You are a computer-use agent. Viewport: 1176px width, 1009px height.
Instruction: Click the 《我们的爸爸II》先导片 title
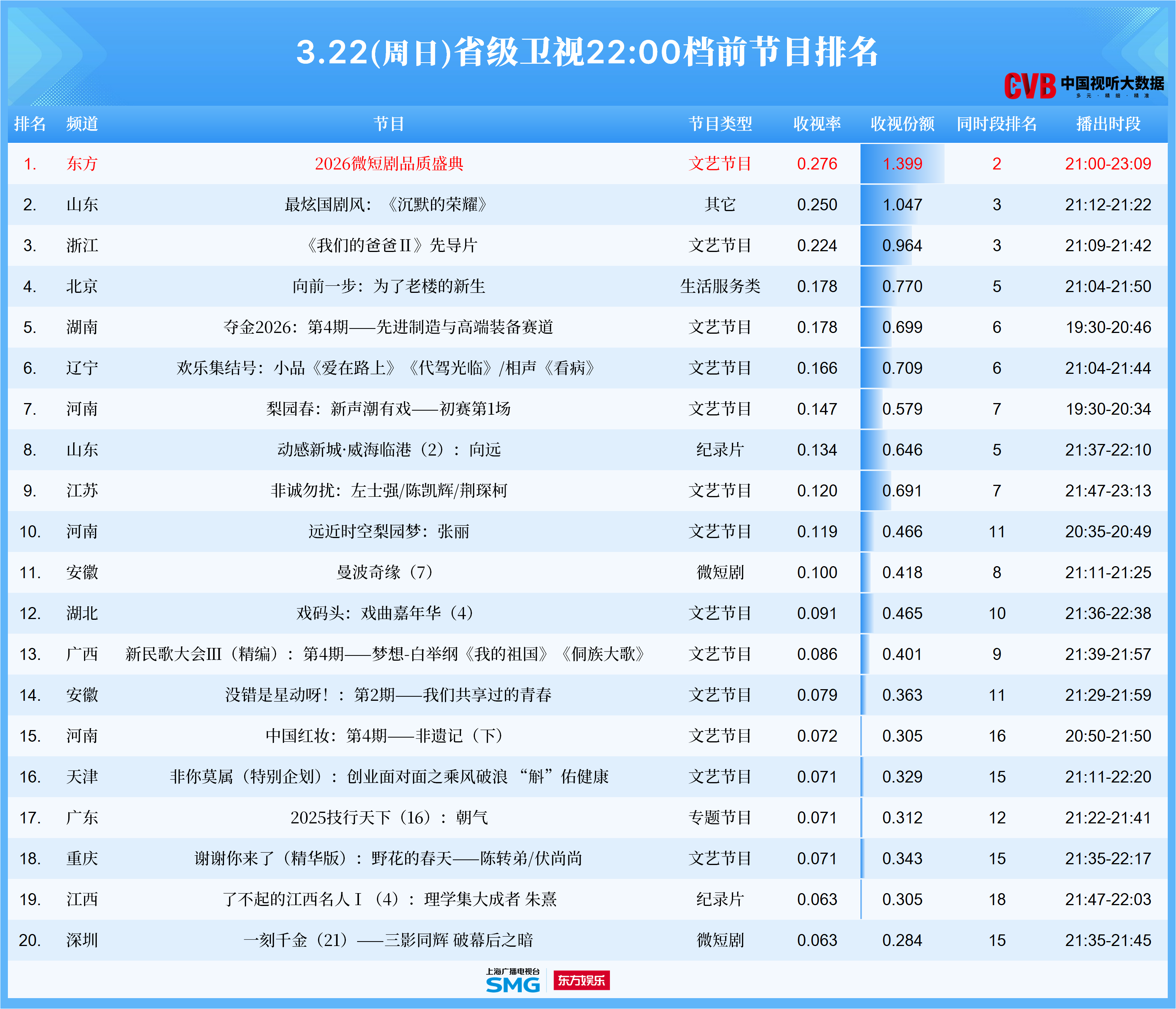pos(392,246)
